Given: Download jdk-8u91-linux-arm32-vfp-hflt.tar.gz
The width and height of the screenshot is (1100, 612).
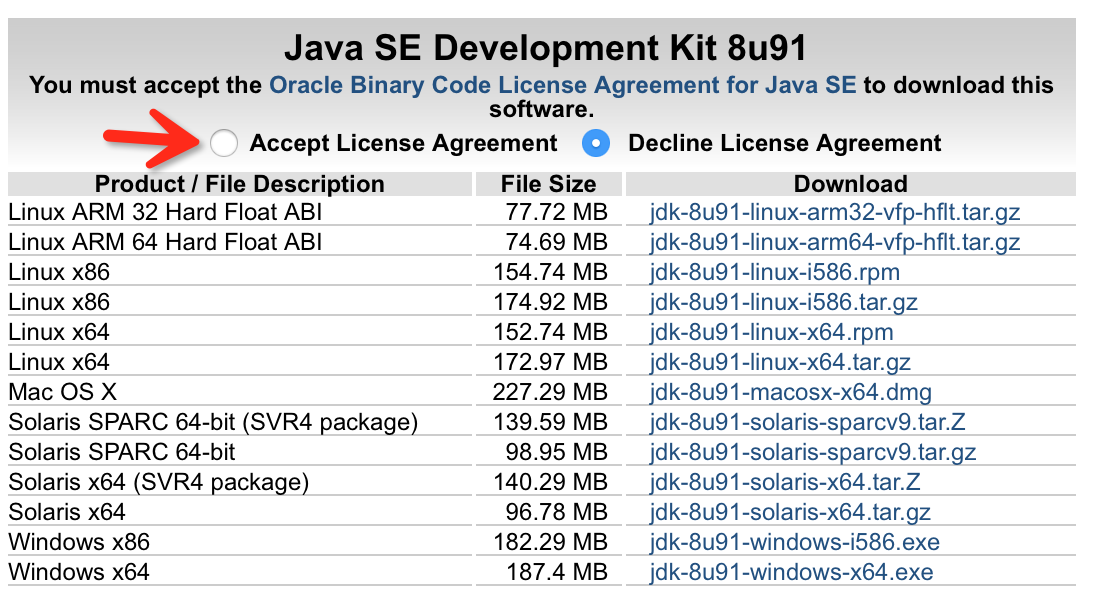Looking at the screenshot, I should coord(835,213).
